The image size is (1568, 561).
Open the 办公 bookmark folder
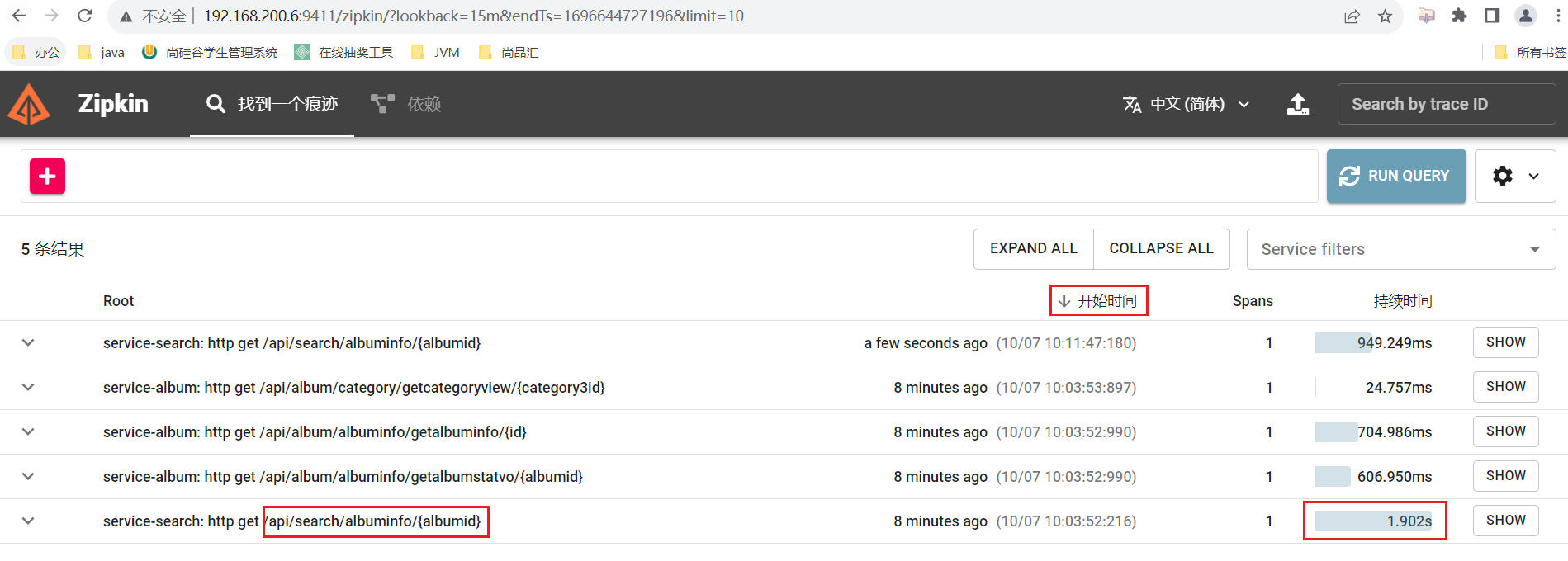point(36,52)
